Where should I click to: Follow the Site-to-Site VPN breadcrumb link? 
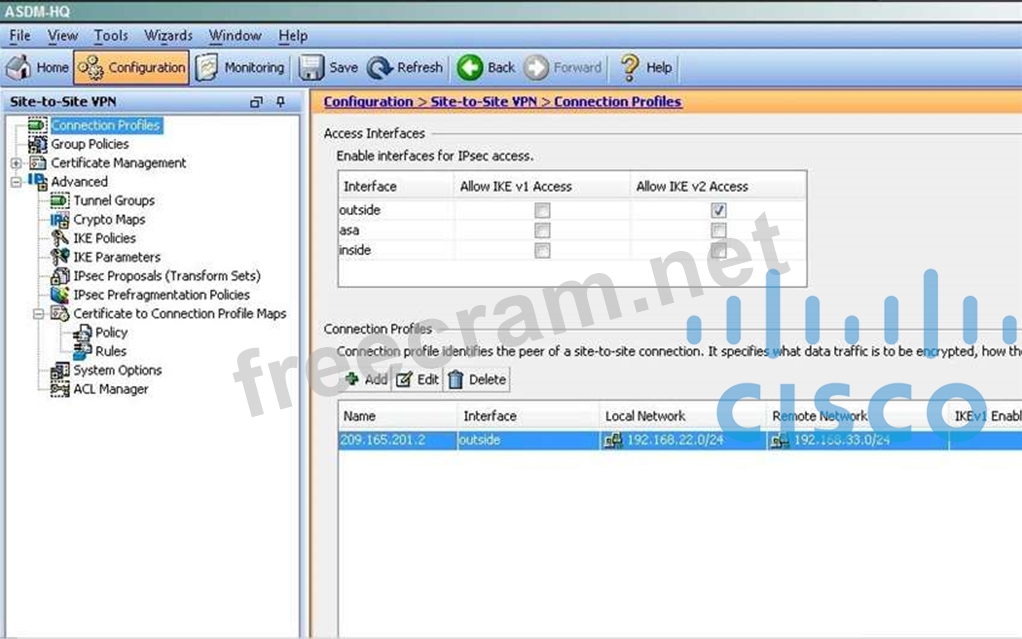(483, 102)
